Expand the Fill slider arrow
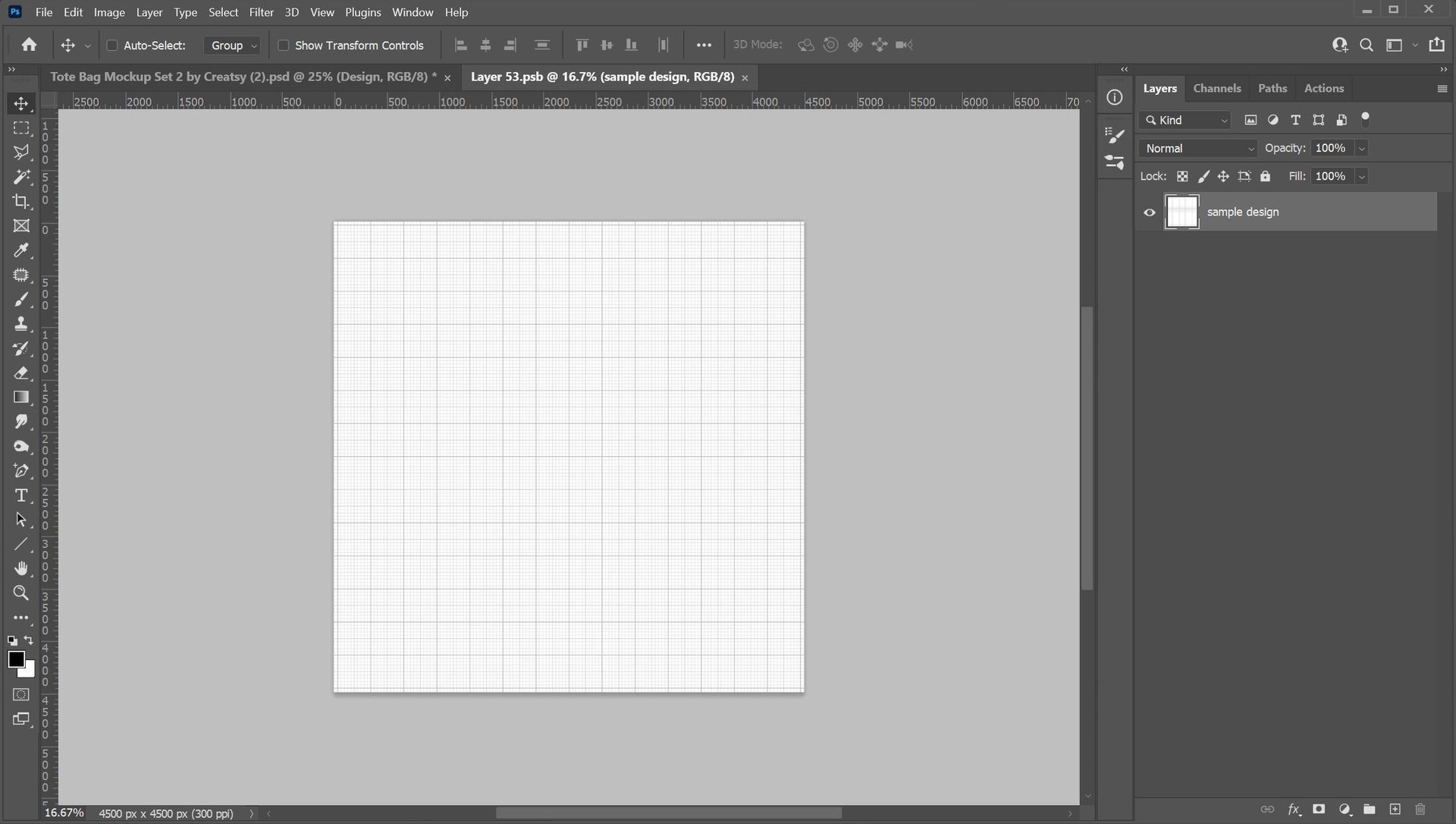 click(x=1361, y=177)
